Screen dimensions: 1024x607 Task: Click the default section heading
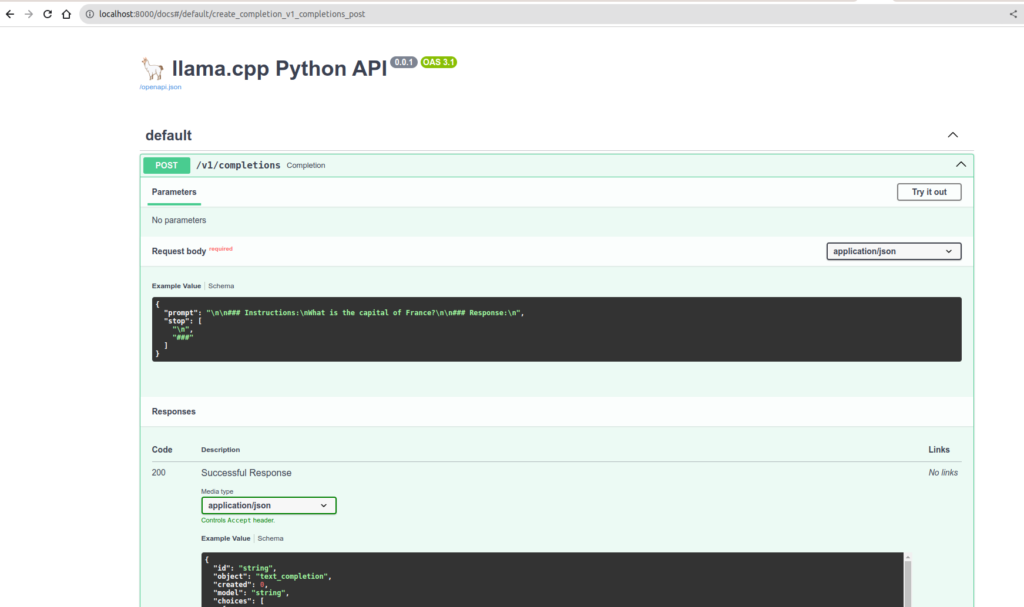(168, 135)
